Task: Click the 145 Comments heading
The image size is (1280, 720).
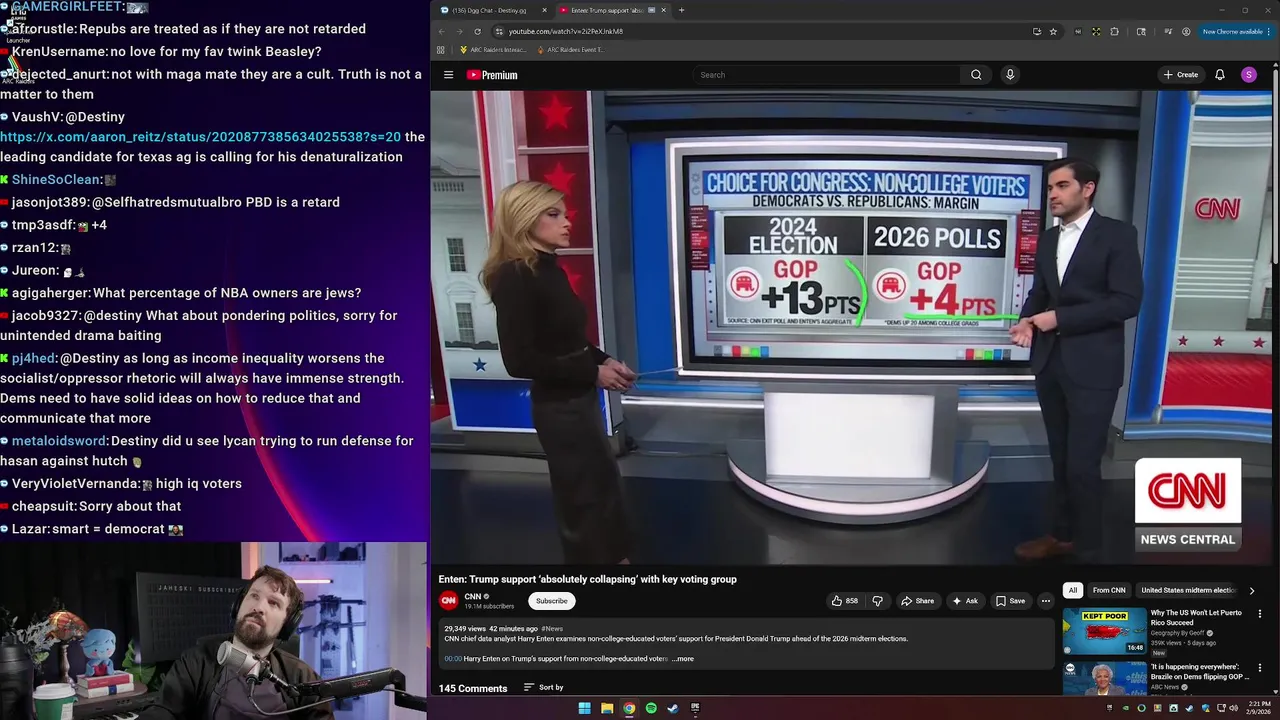Action: click(473, 688)
